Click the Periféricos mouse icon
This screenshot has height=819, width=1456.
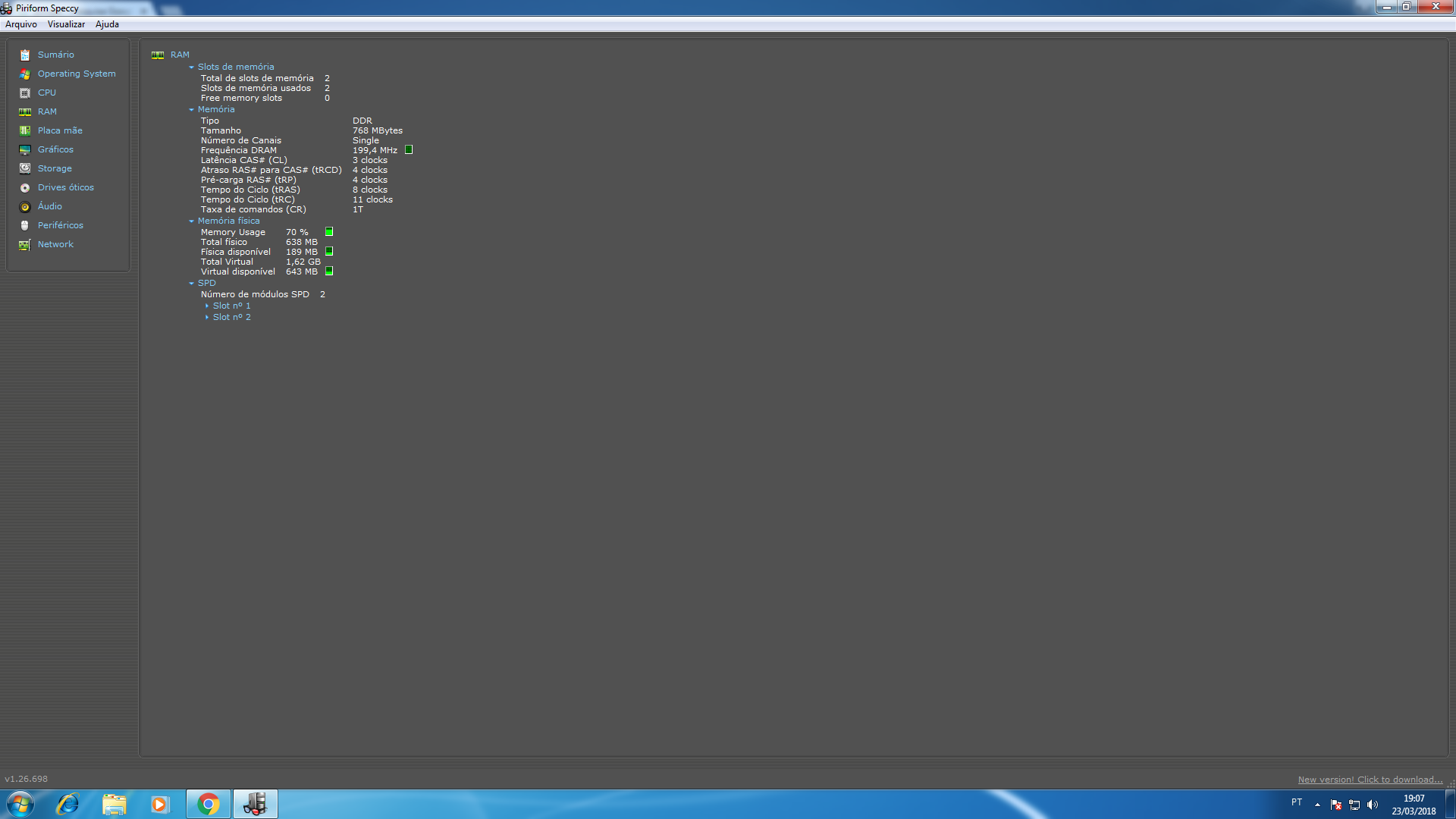click(25, 225)
